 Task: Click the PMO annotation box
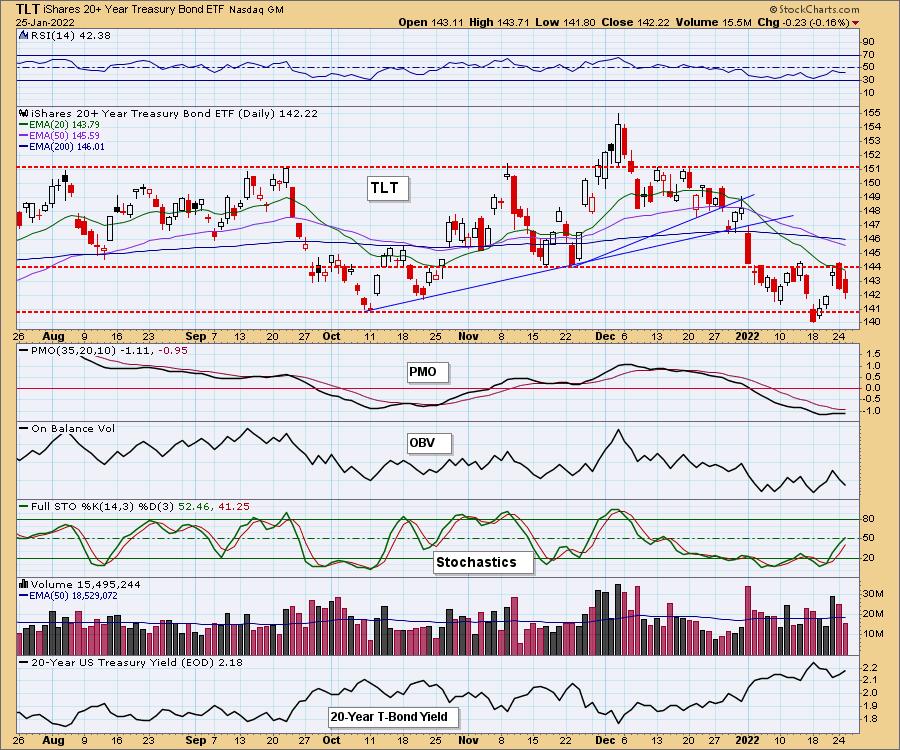426,372
